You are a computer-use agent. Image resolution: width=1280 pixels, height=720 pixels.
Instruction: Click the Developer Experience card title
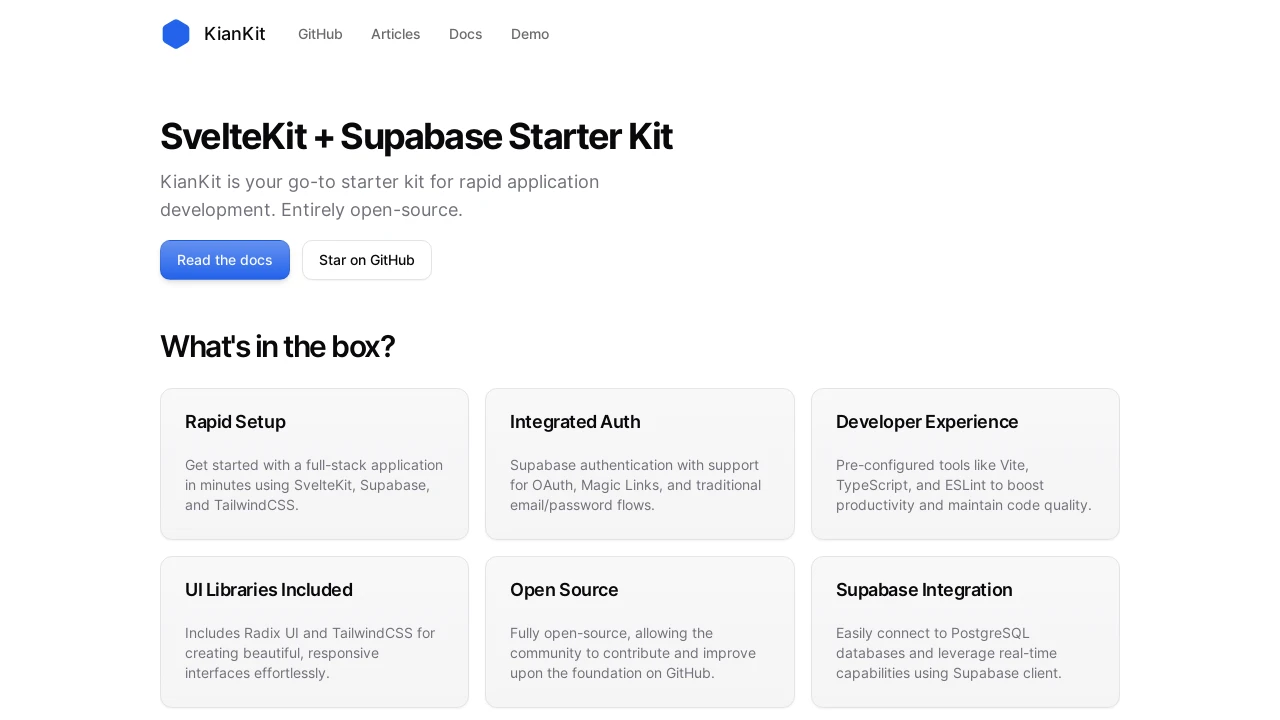tap(927, 422)
